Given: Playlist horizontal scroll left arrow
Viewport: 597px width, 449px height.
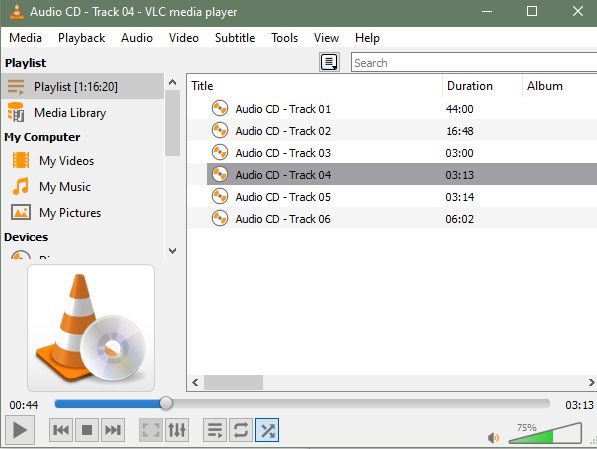Looking at the screenshot, I should (x=195, y=382).
